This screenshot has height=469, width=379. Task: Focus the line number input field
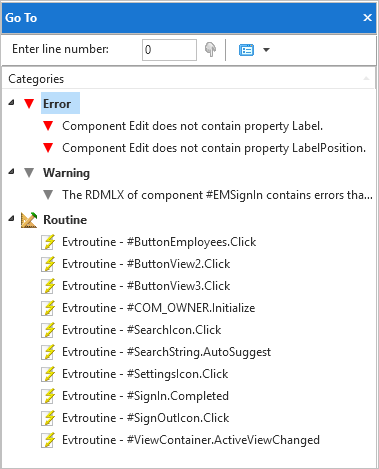(x=169, y=50)
